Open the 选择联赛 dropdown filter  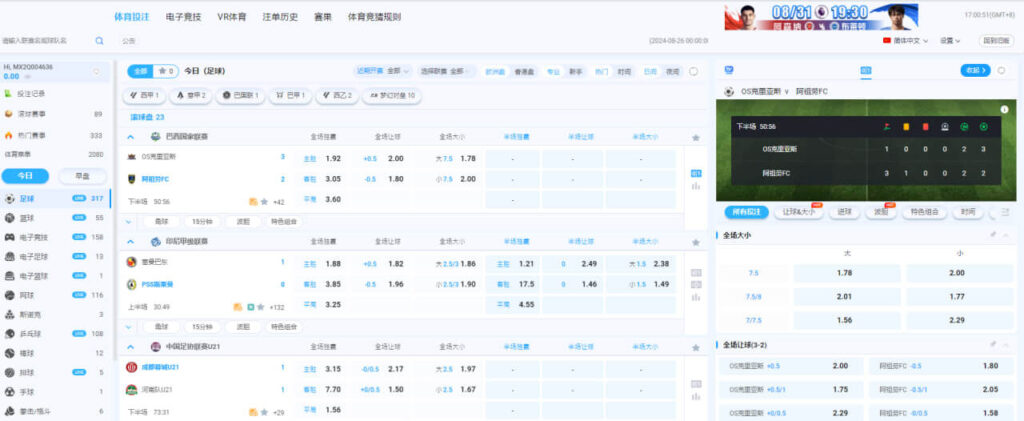[x=444, y=72]
